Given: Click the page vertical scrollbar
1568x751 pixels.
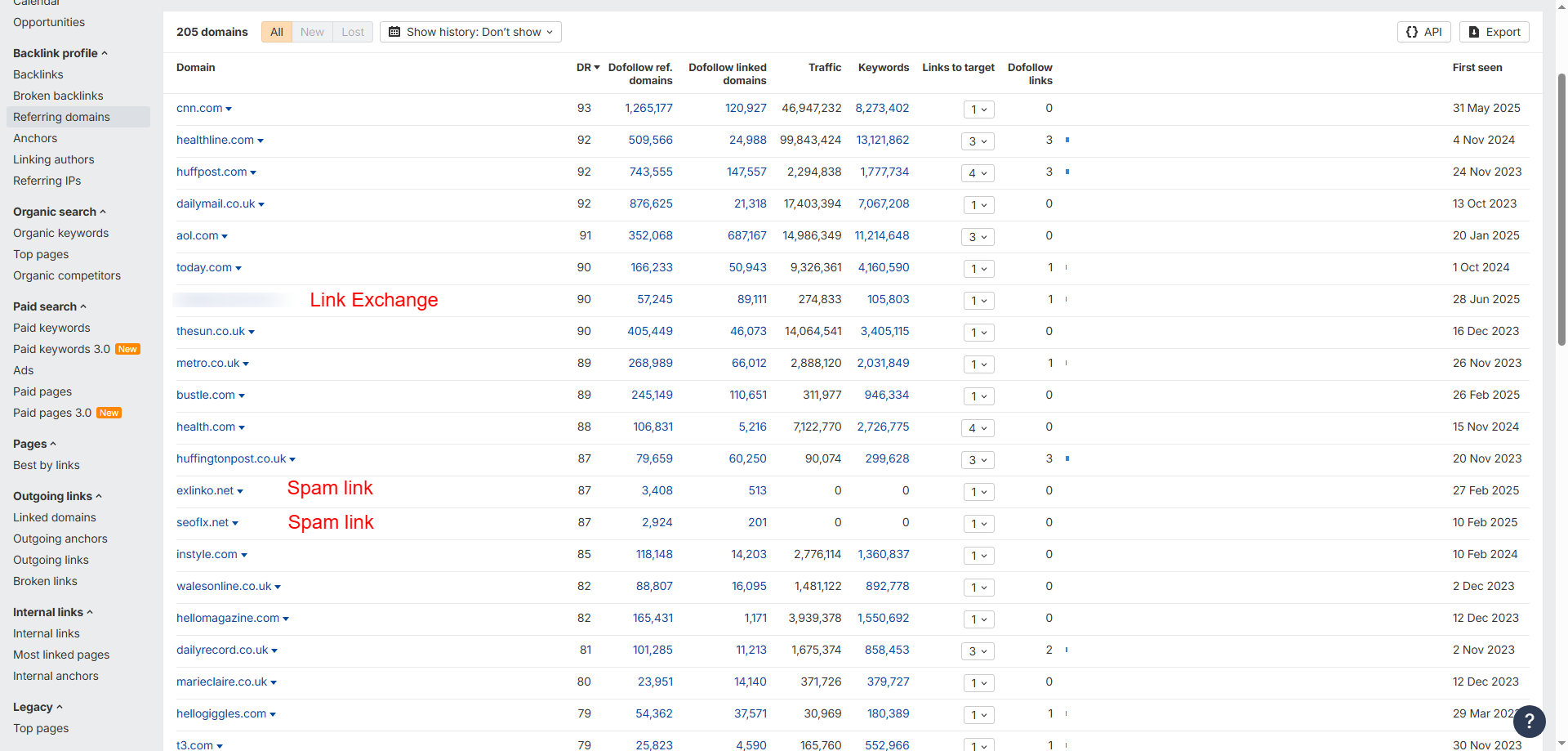Looking at the screenshot, I should tap(1561, 208).
